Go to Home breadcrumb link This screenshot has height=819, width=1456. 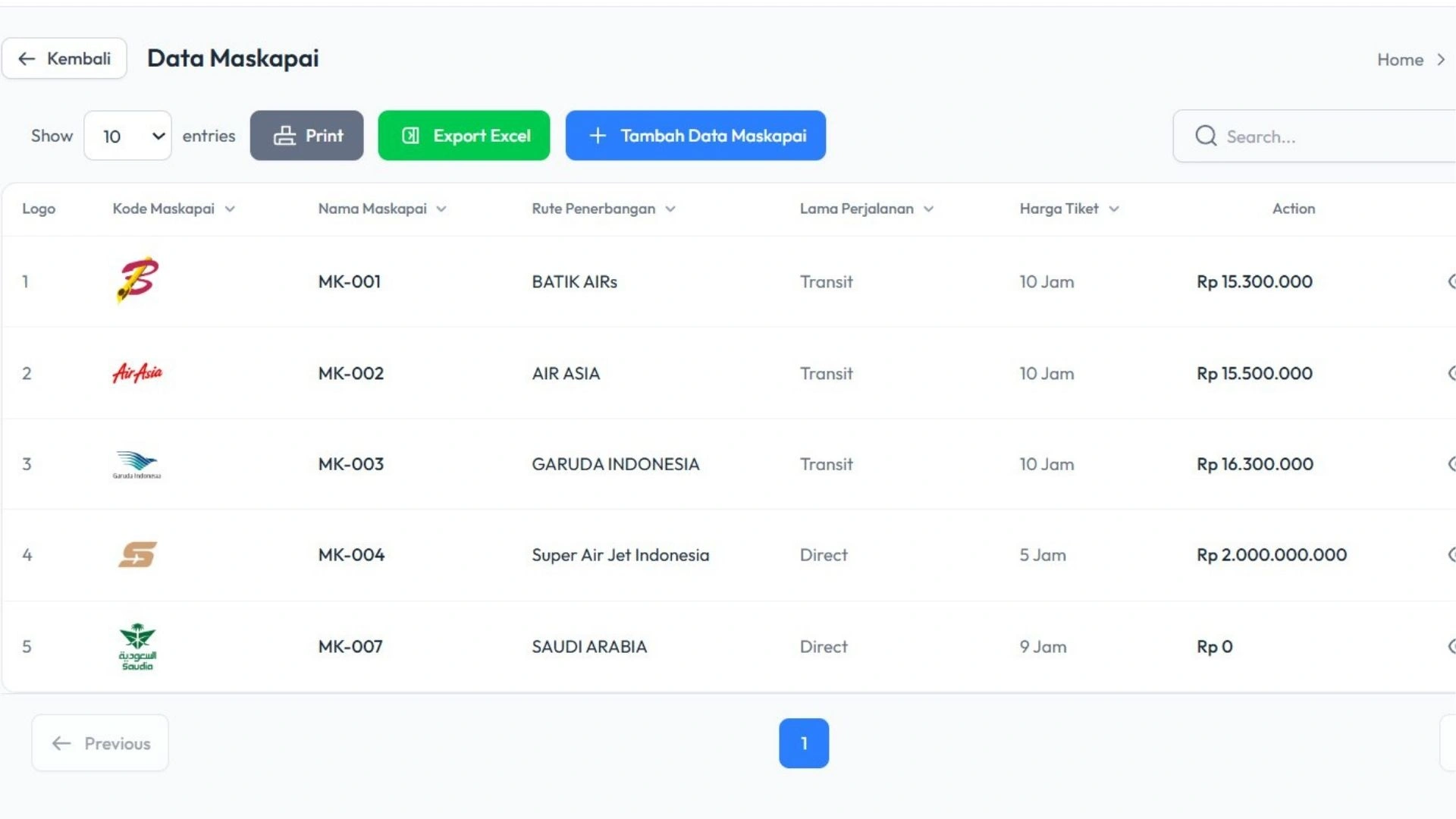[x=1400, y=60]
